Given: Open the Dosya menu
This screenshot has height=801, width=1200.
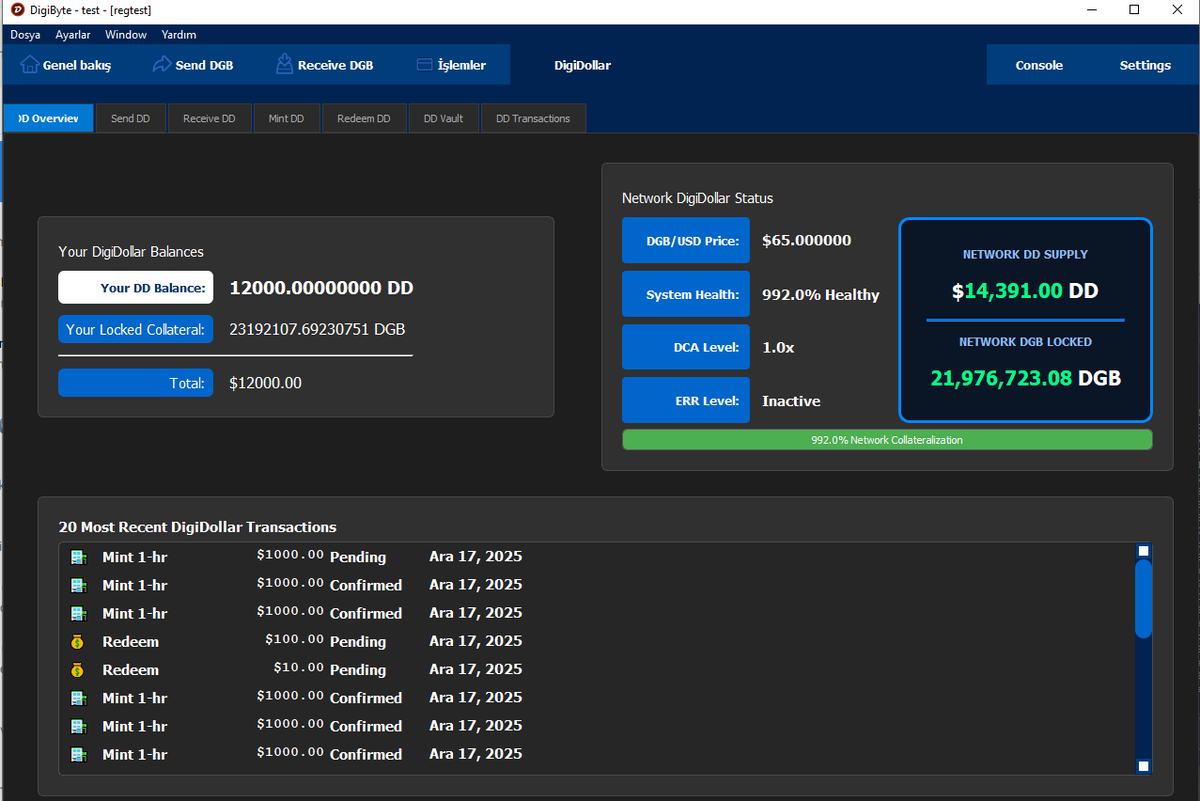Looking at the screenshot, I should [26, 34].
